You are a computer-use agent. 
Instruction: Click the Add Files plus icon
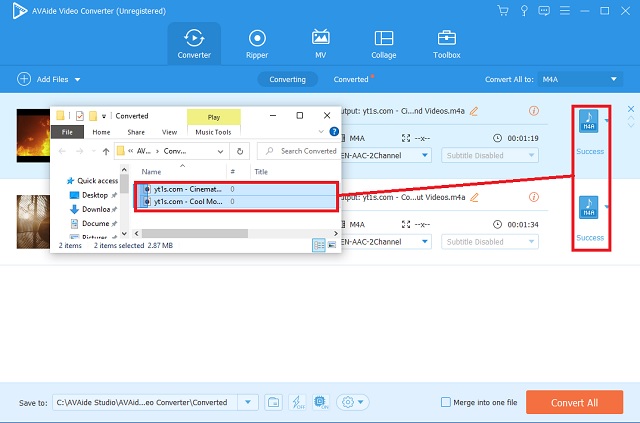click(24, 79)
